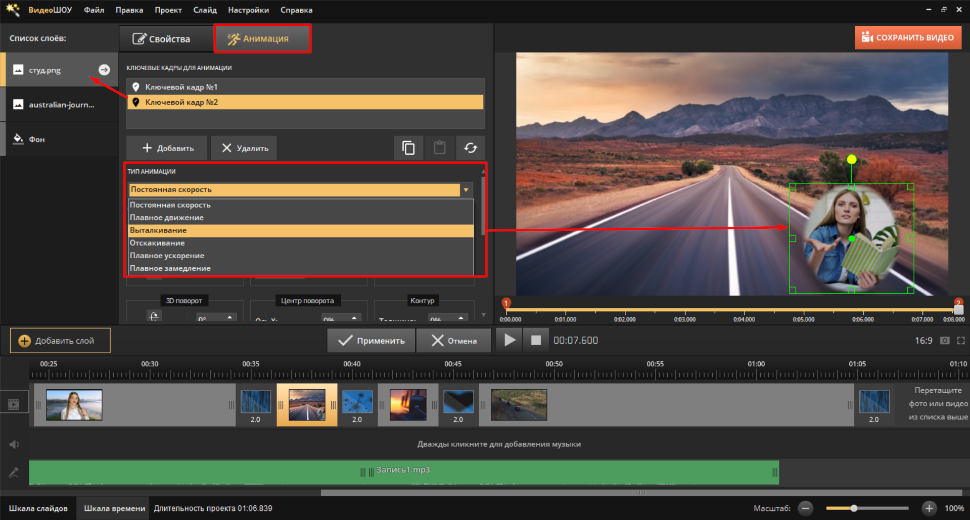Open fullscreen preview icon

pos(961,341)
